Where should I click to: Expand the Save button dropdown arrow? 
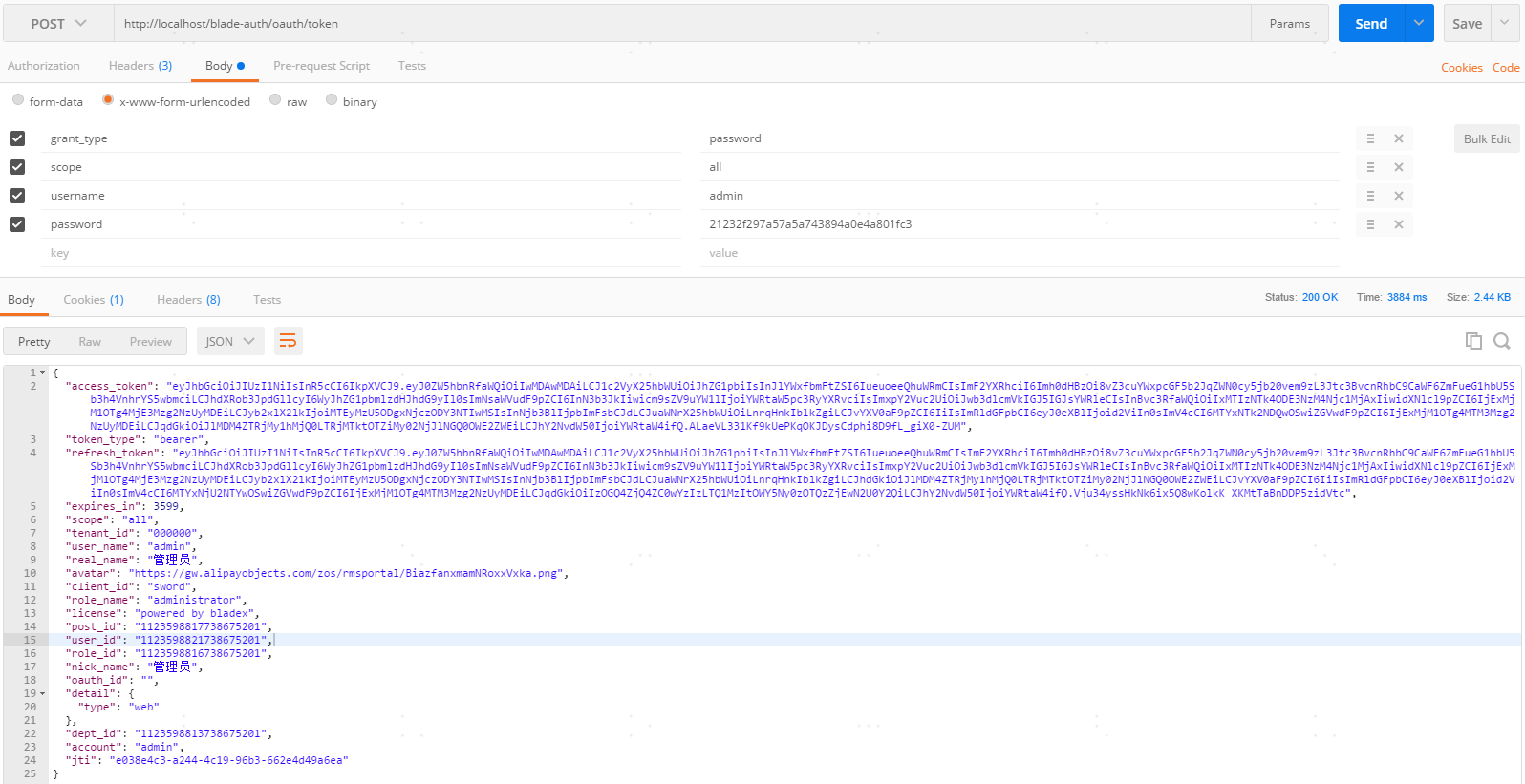coord(1505,24)
